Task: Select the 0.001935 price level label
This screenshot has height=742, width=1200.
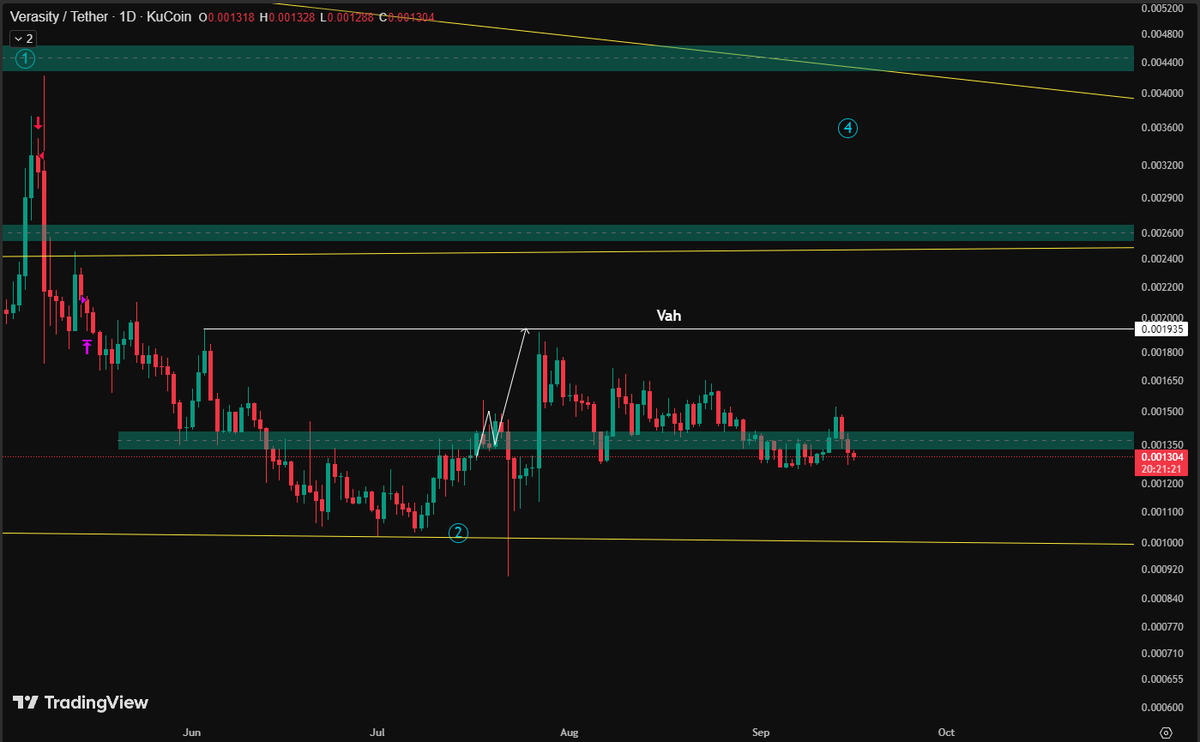Action: click(1163, 328)
